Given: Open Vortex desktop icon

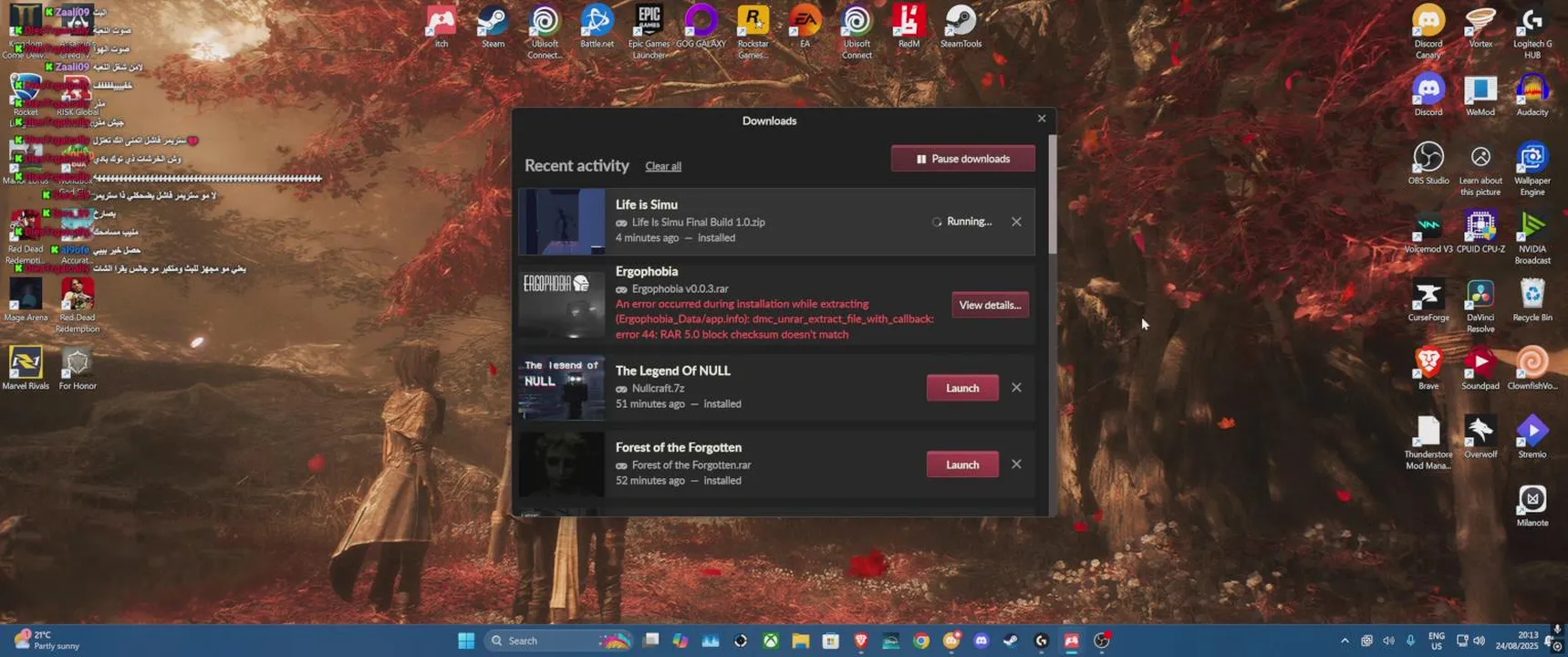Looking at the screenshot, I should click(x=1480, y=26).
